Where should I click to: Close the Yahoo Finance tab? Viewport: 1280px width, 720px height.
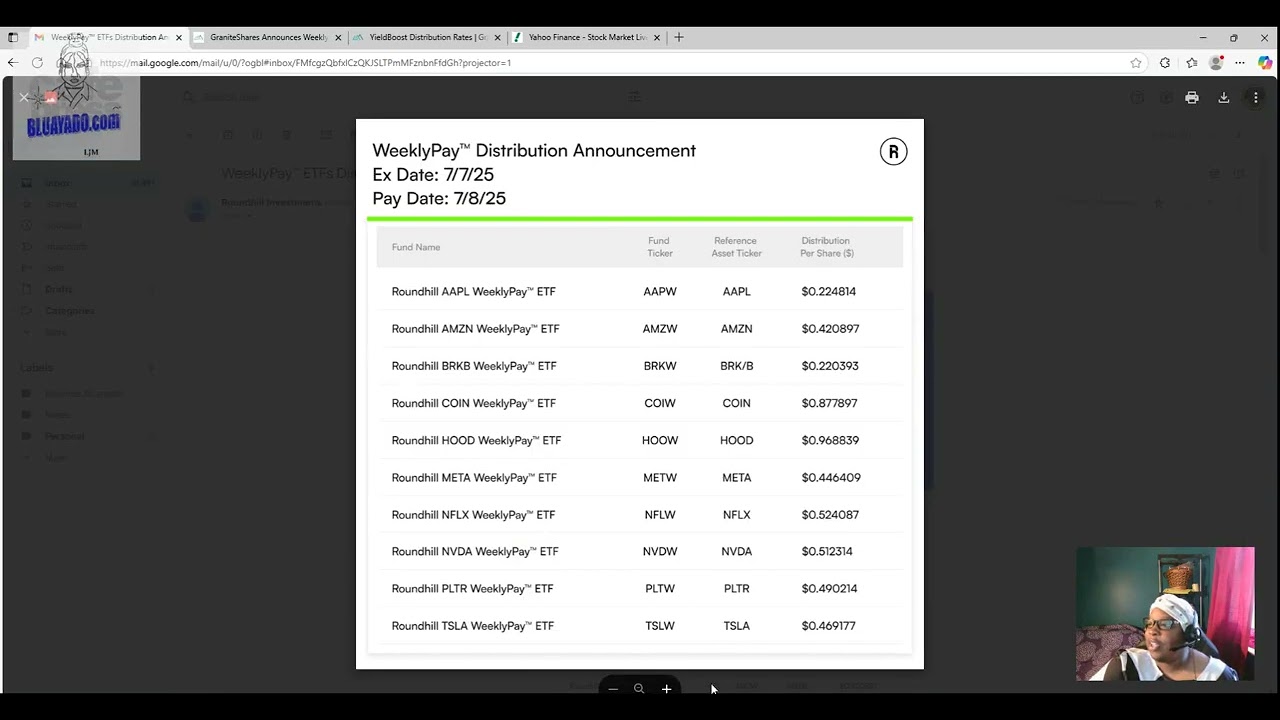click(657, 38)
